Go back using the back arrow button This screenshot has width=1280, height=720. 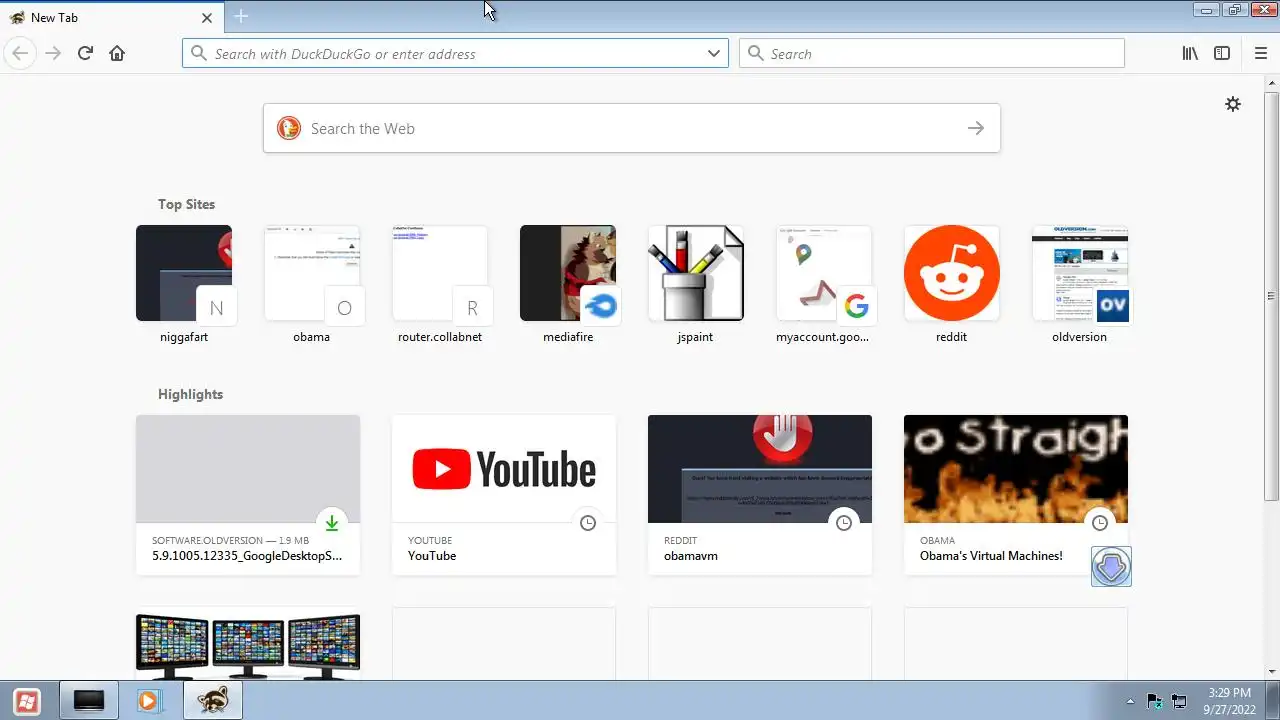pyautogui.click(x=20, y=53)
